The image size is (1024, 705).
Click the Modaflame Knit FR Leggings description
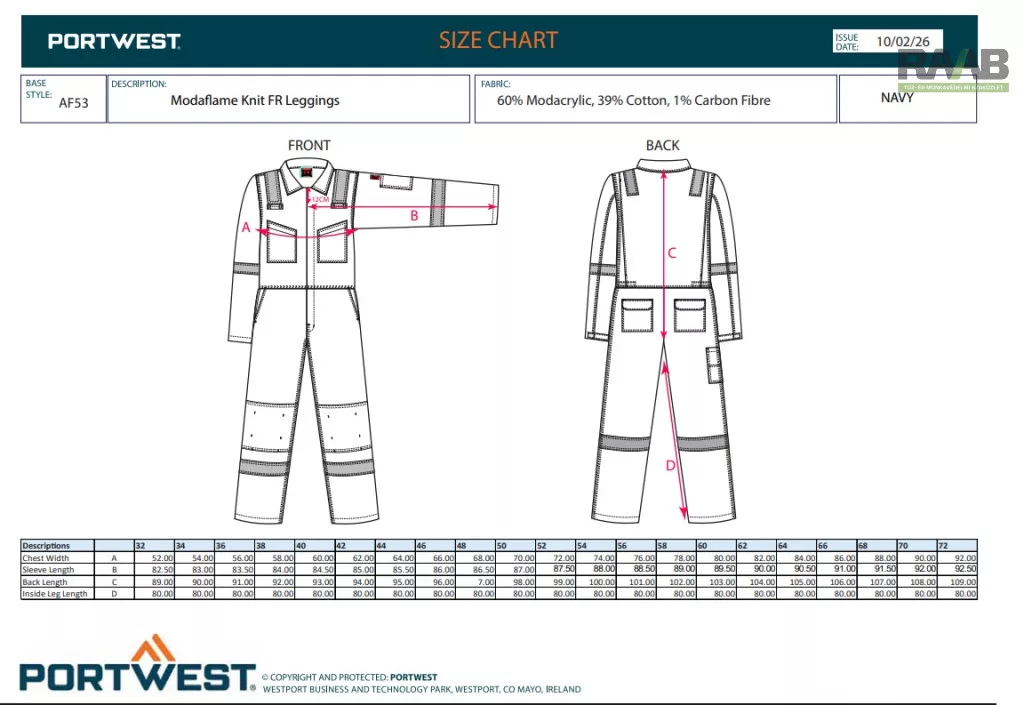[255, 100]
